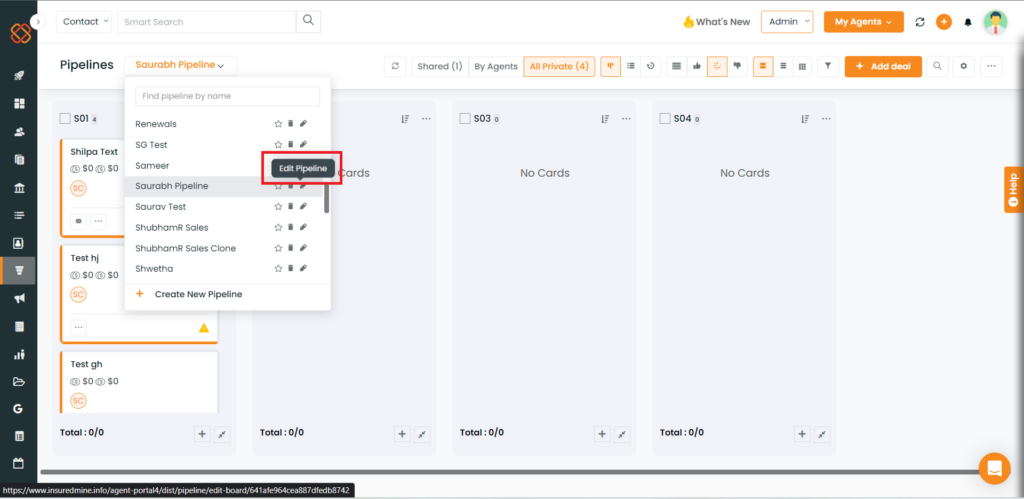1024x499 pixels.
Task: Open pipeline settings gear icon
Action: click(x=963, y=66)
